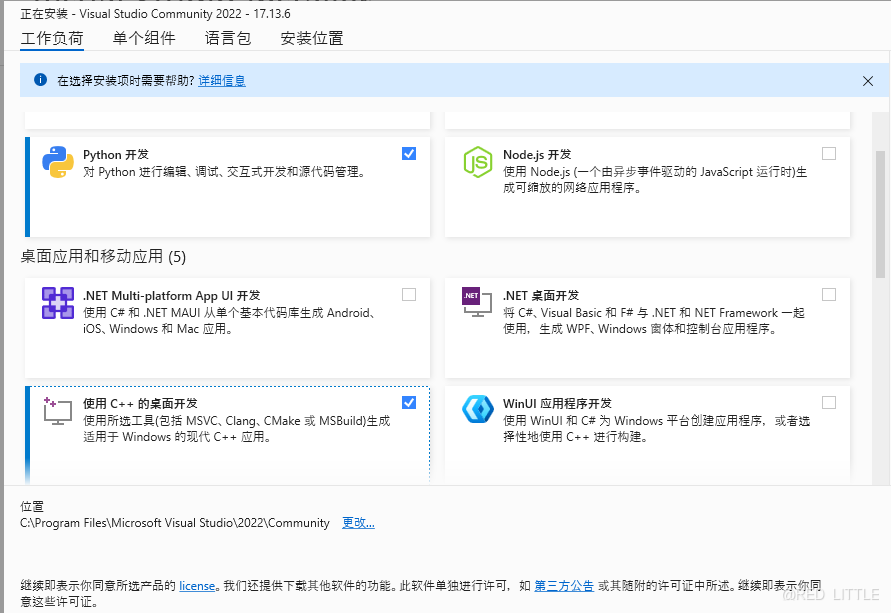Open the 第三方公告 link
The image size is (891, 613).
pos(564,586)
